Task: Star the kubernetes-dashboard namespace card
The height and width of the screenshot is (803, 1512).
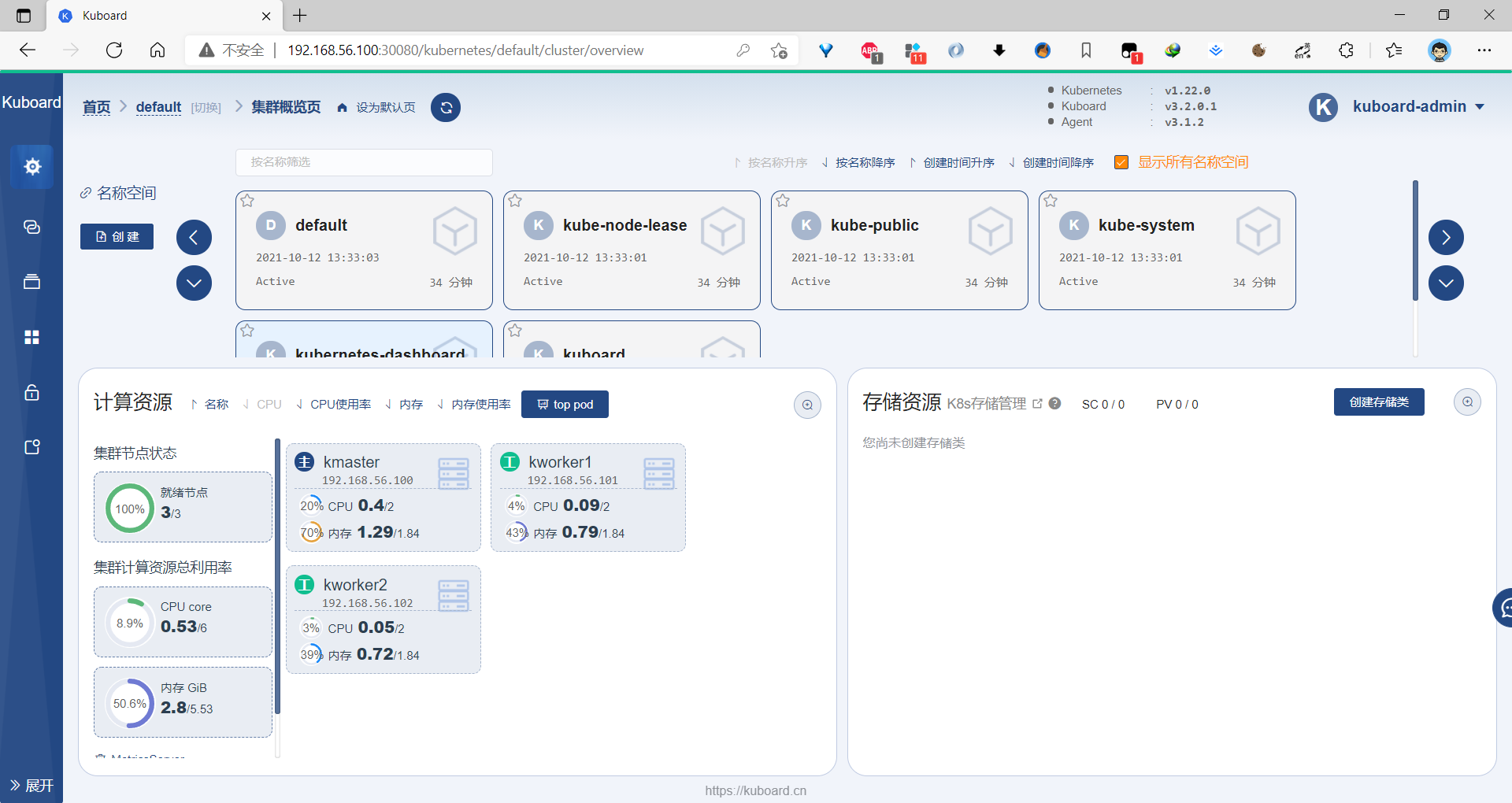Action: pos(247,331)
